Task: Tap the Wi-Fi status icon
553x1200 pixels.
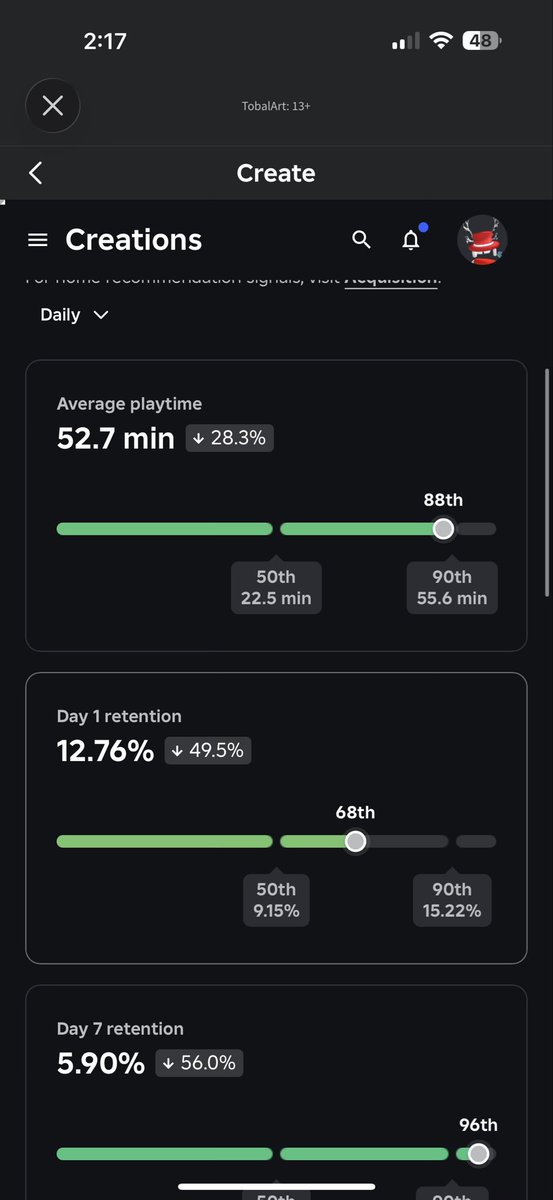Action: click(440, 41)
